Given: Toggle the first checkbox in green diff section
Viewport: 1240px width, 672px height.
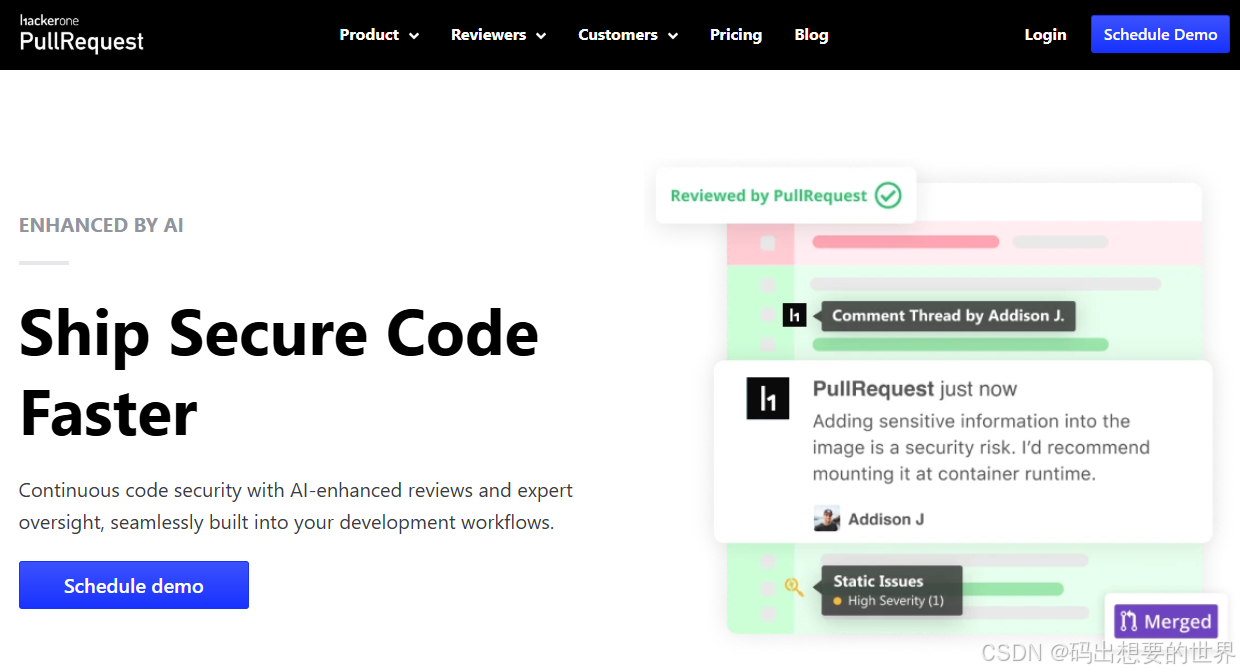Looking at the screenshot, I should pyautogui.click(x=768, y=285).
